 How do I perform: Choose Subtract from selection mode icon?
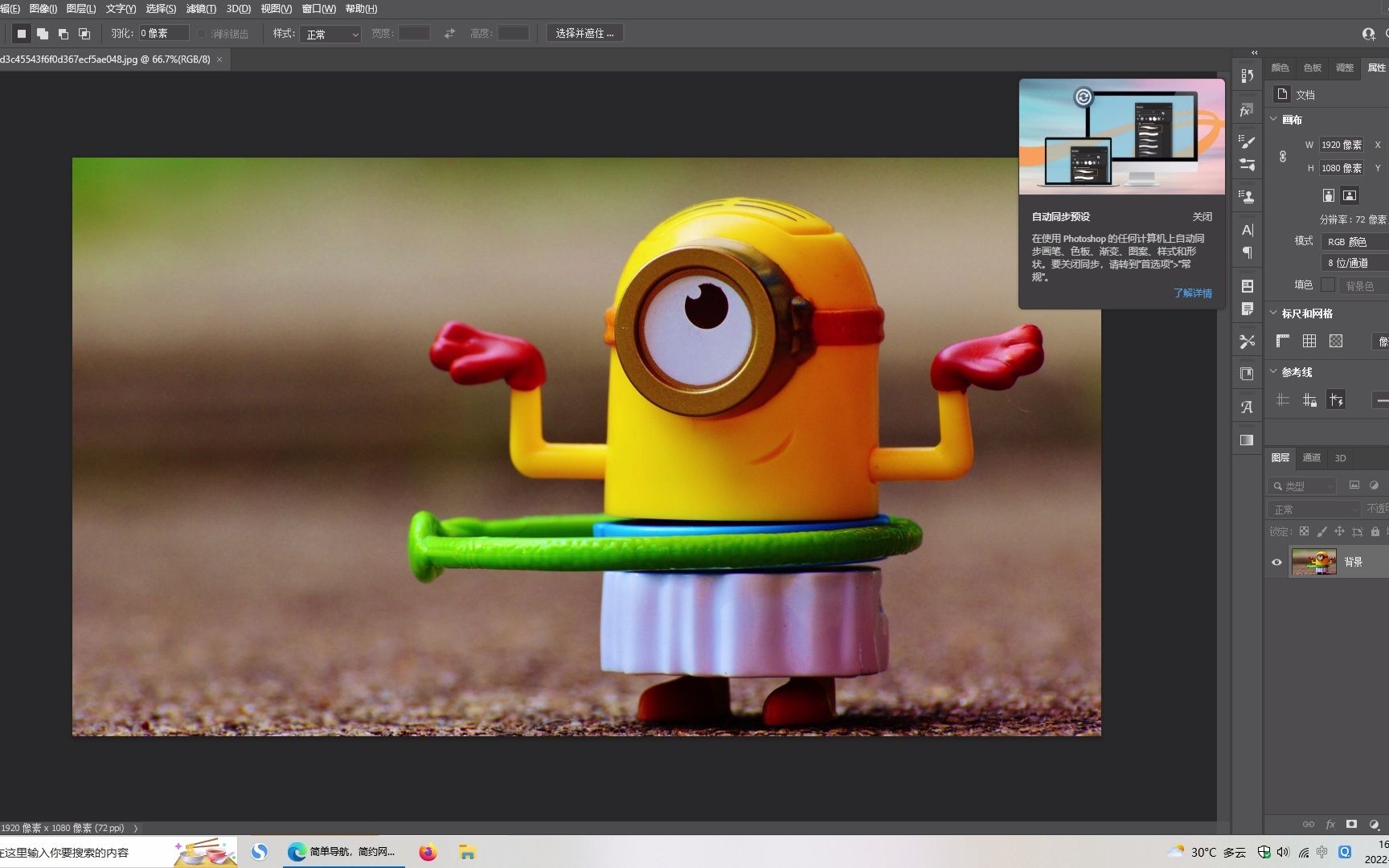[x=64, y=34]
